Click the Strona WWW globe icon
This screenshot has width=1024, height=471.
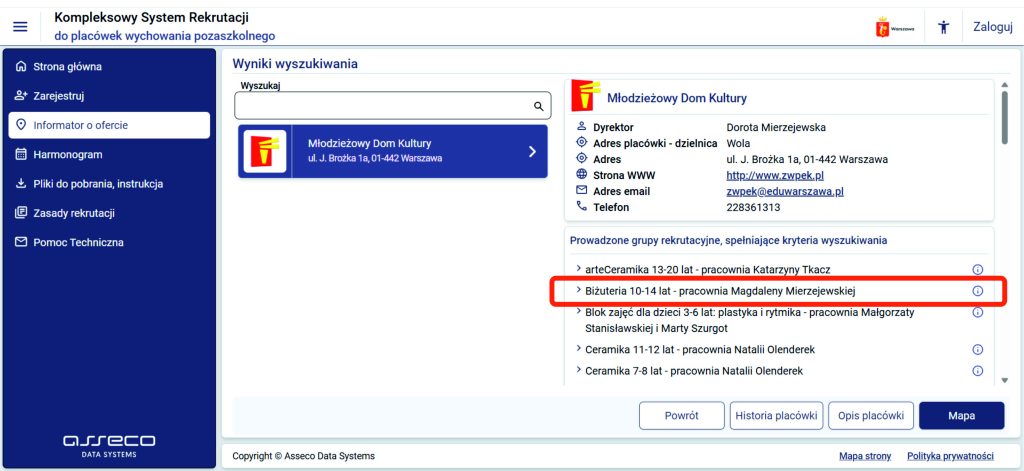(582, 174)
